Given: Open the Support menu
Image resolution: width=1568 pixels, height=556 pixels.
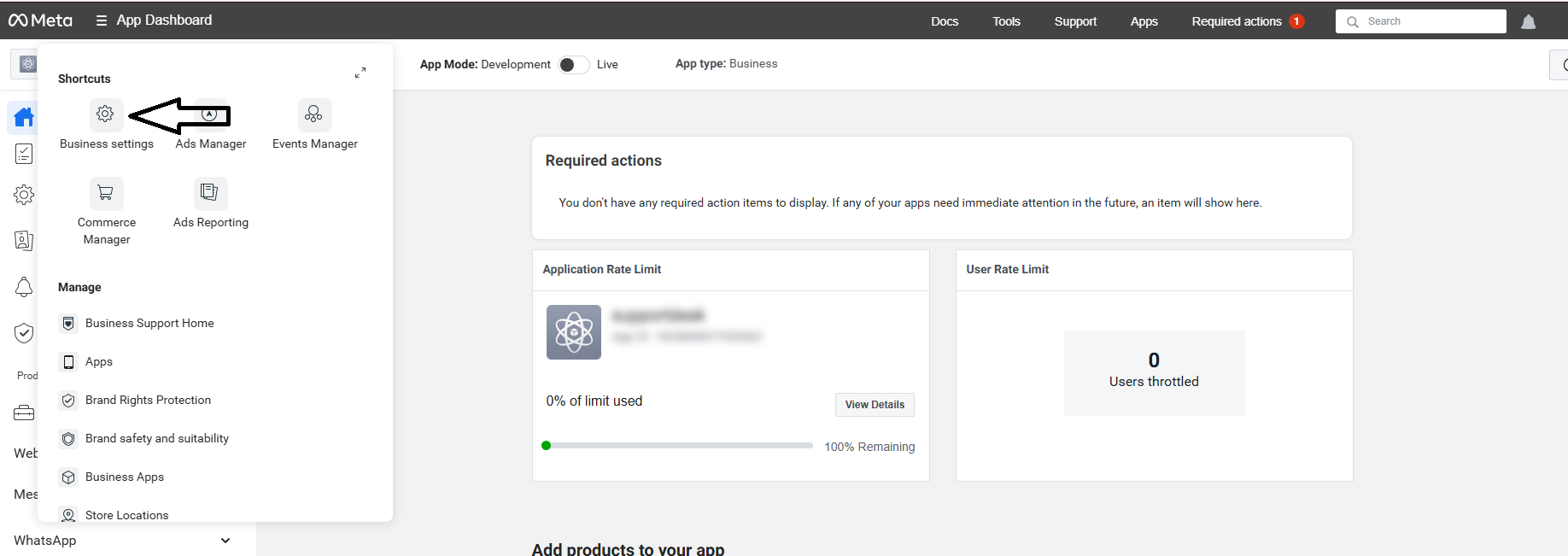Looking at the screenshot, I should tap(1075, 21).
